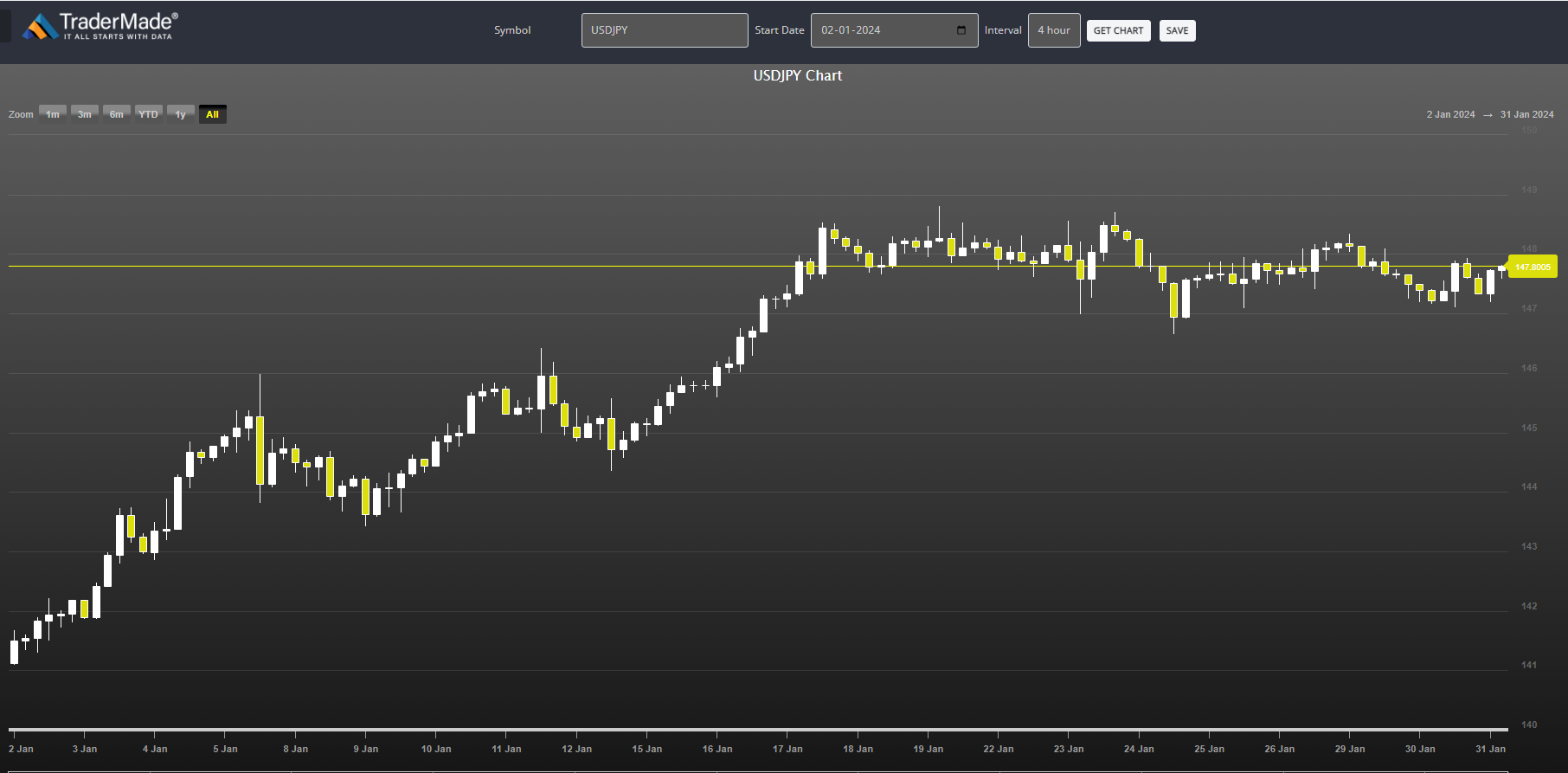1568x773 pixels.
Task: Click the 24 Jan x-axis label
Action: tap(1139, 749)
